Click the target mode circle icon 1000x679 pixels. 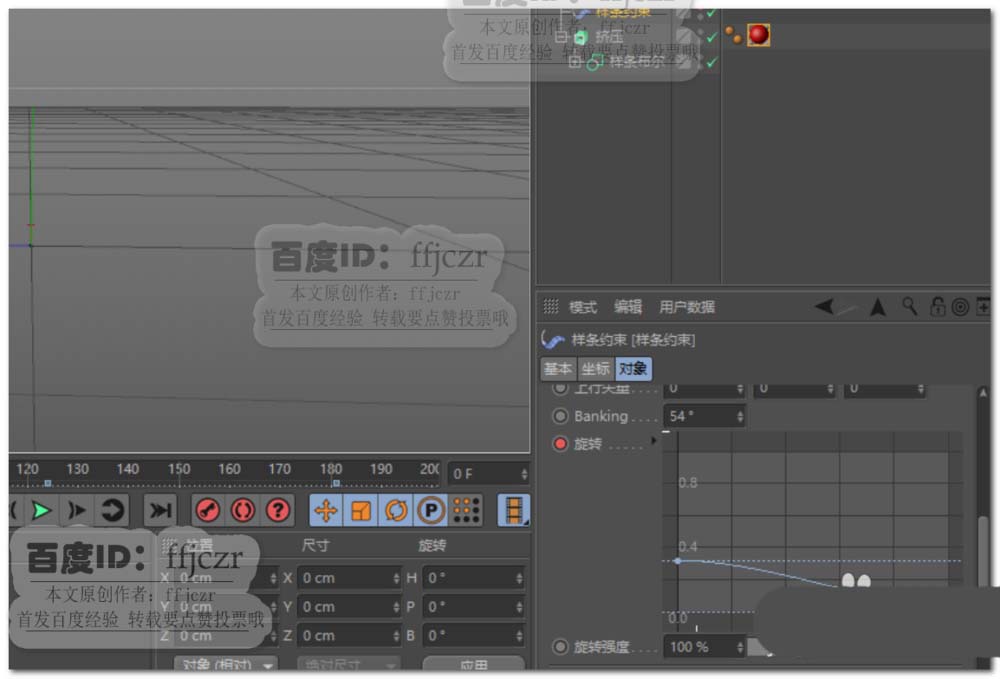960,307
